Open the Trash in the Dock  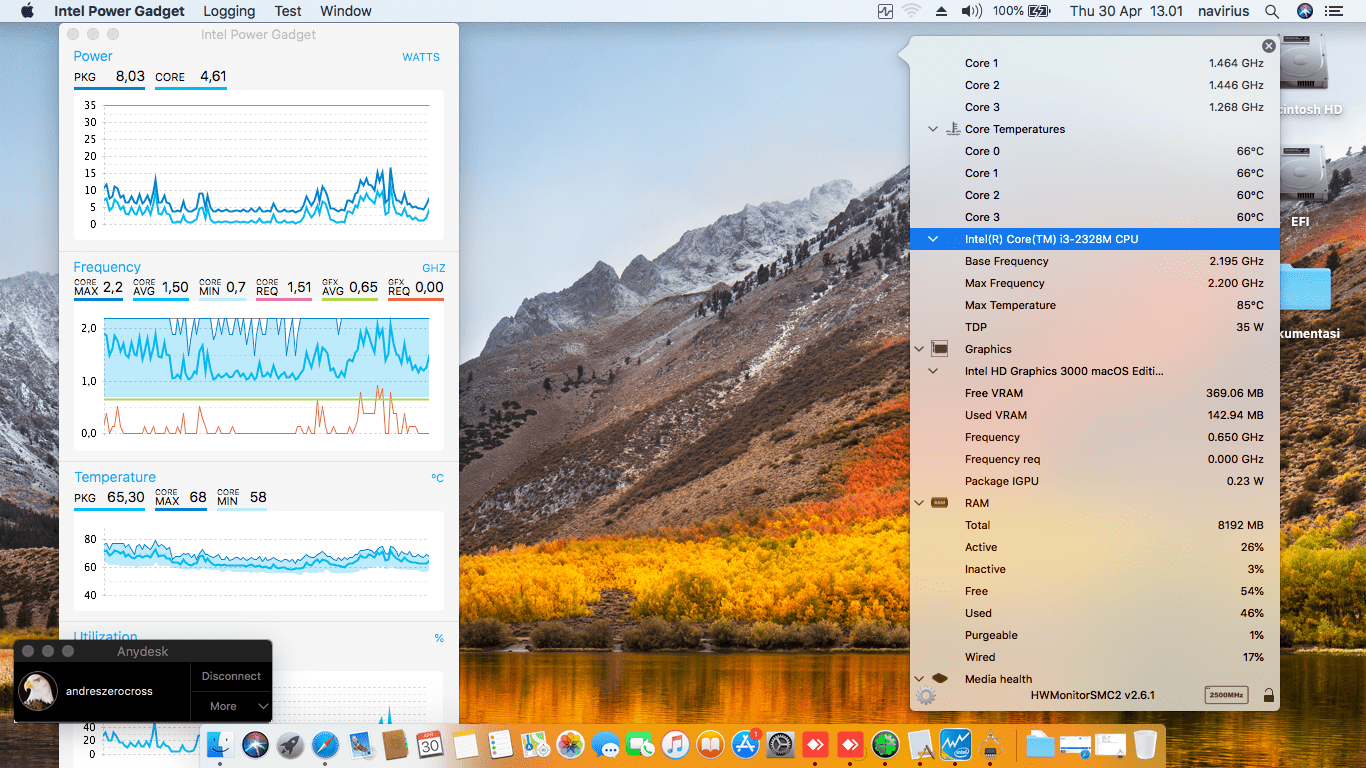tap(1145, 744)
